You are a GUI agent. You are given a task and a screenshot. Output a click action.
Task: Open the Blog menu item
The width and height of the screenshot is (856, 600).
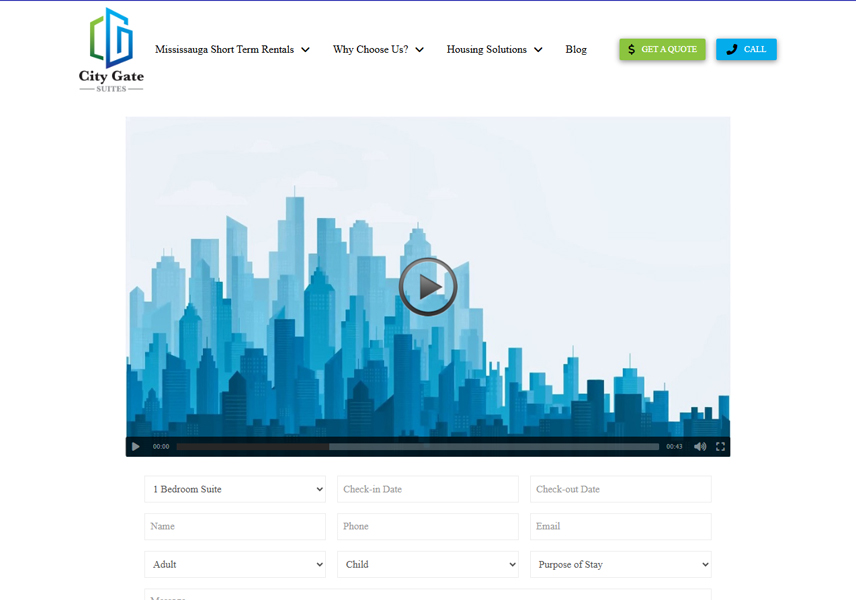[x=576, y=50]
